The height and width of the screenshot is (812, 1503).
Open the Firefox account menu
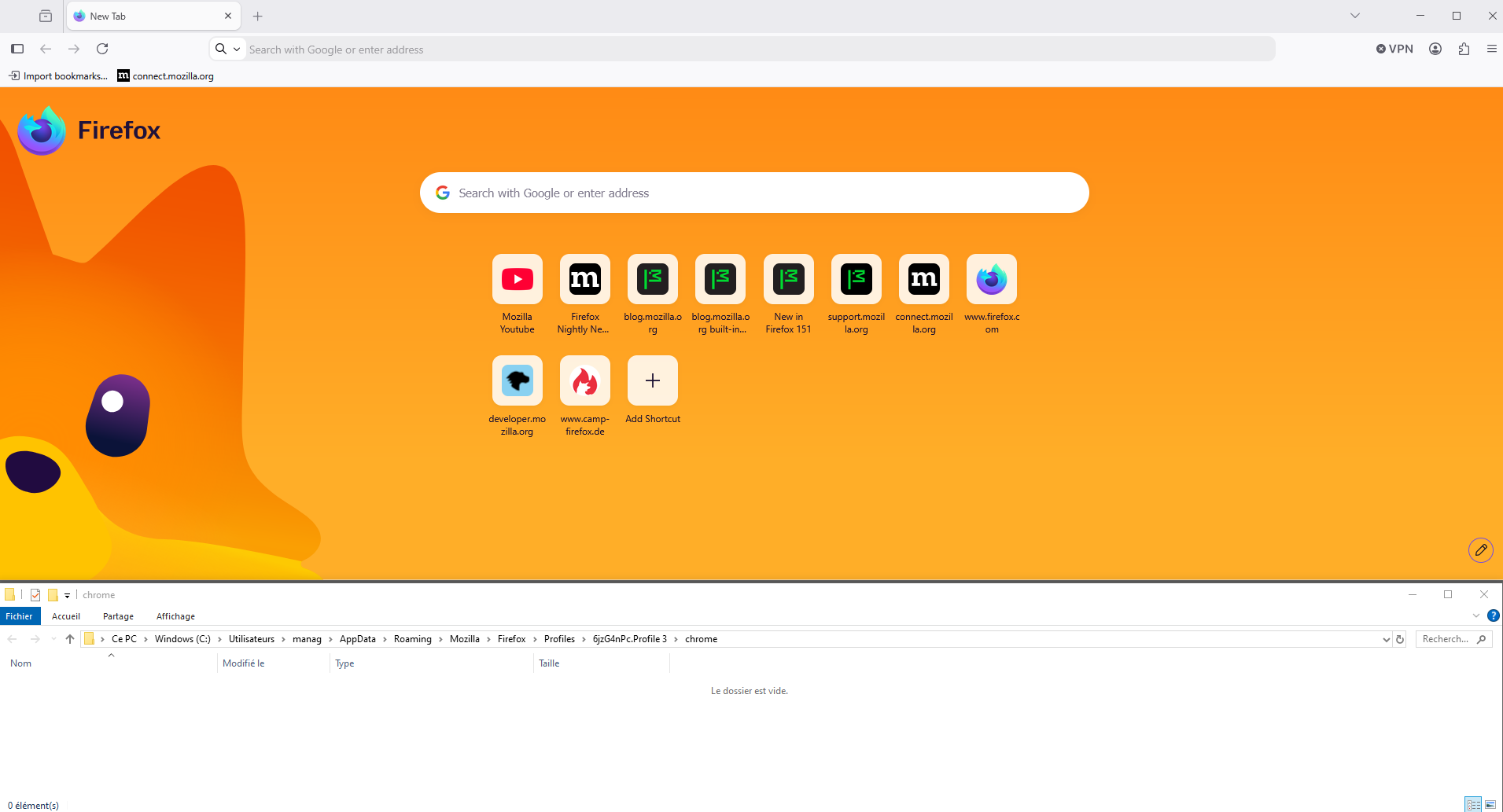(x=1435, y=49)
